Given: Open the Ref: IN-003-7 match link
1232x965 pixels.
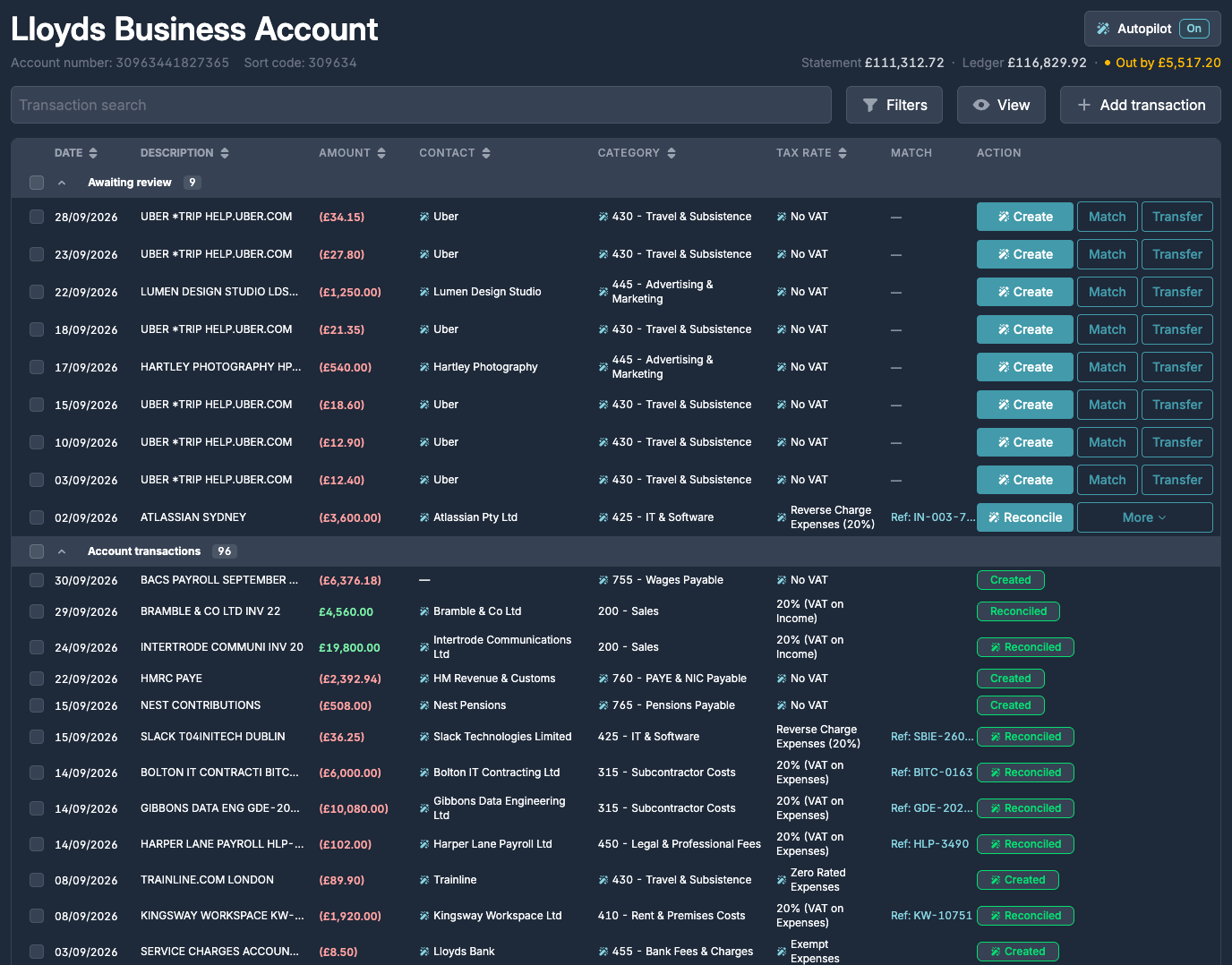Looking at the screenshot, I should (x=933, y=517).
